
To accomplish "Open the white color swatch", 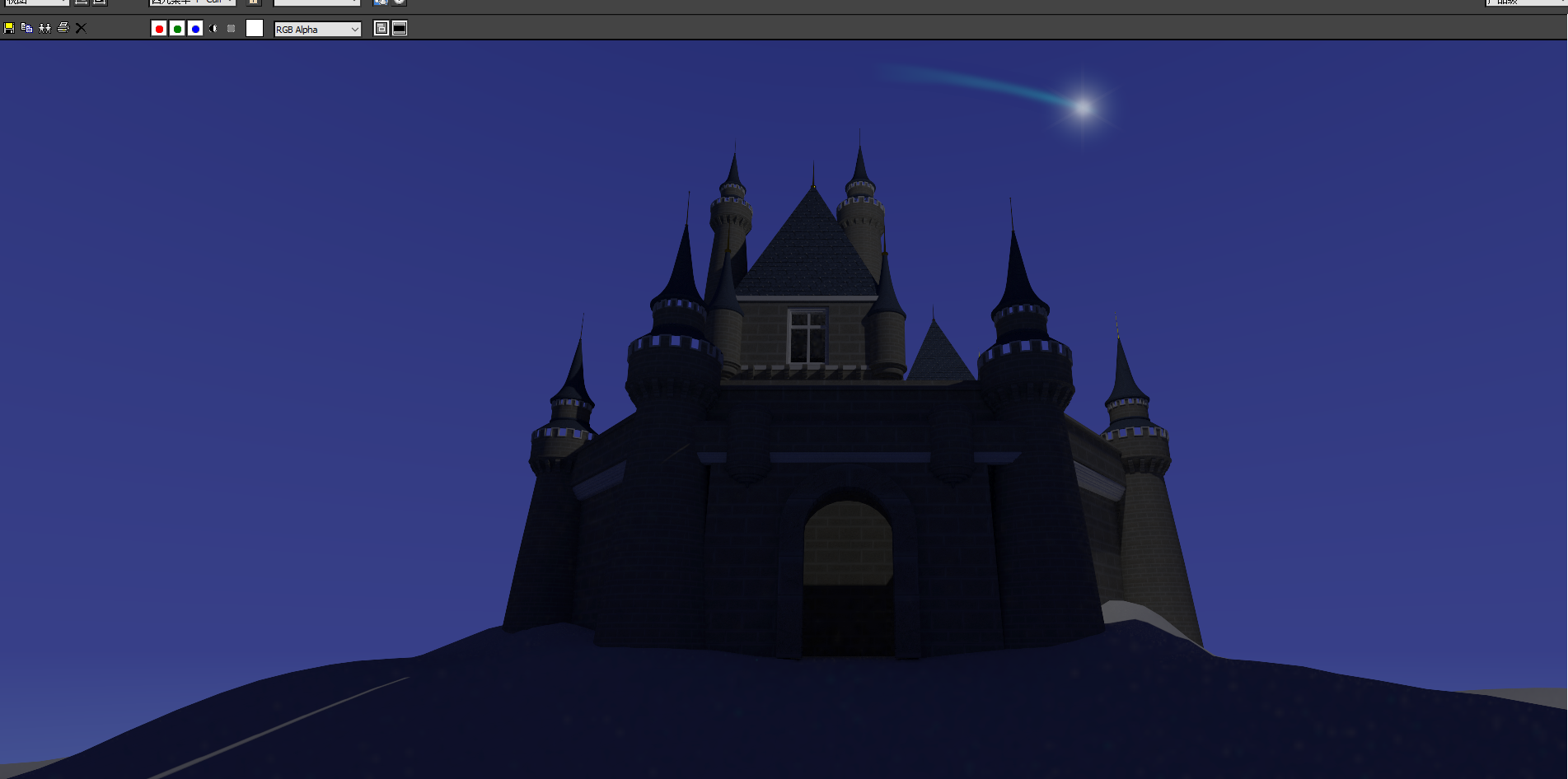I will [255, 28].
